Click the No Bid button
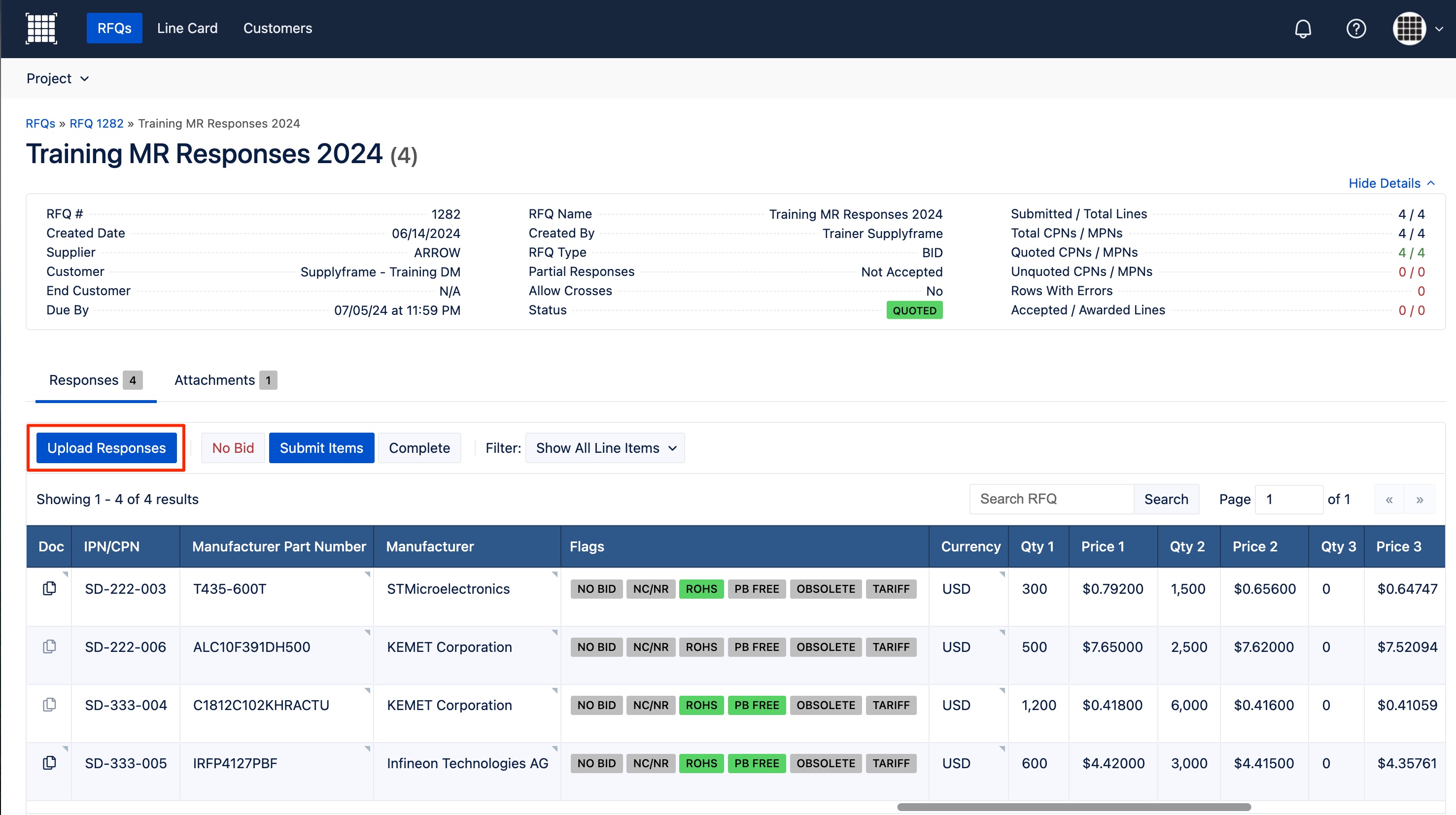The height and width of the screenshot is (815, 1456). tap(233, 448)
